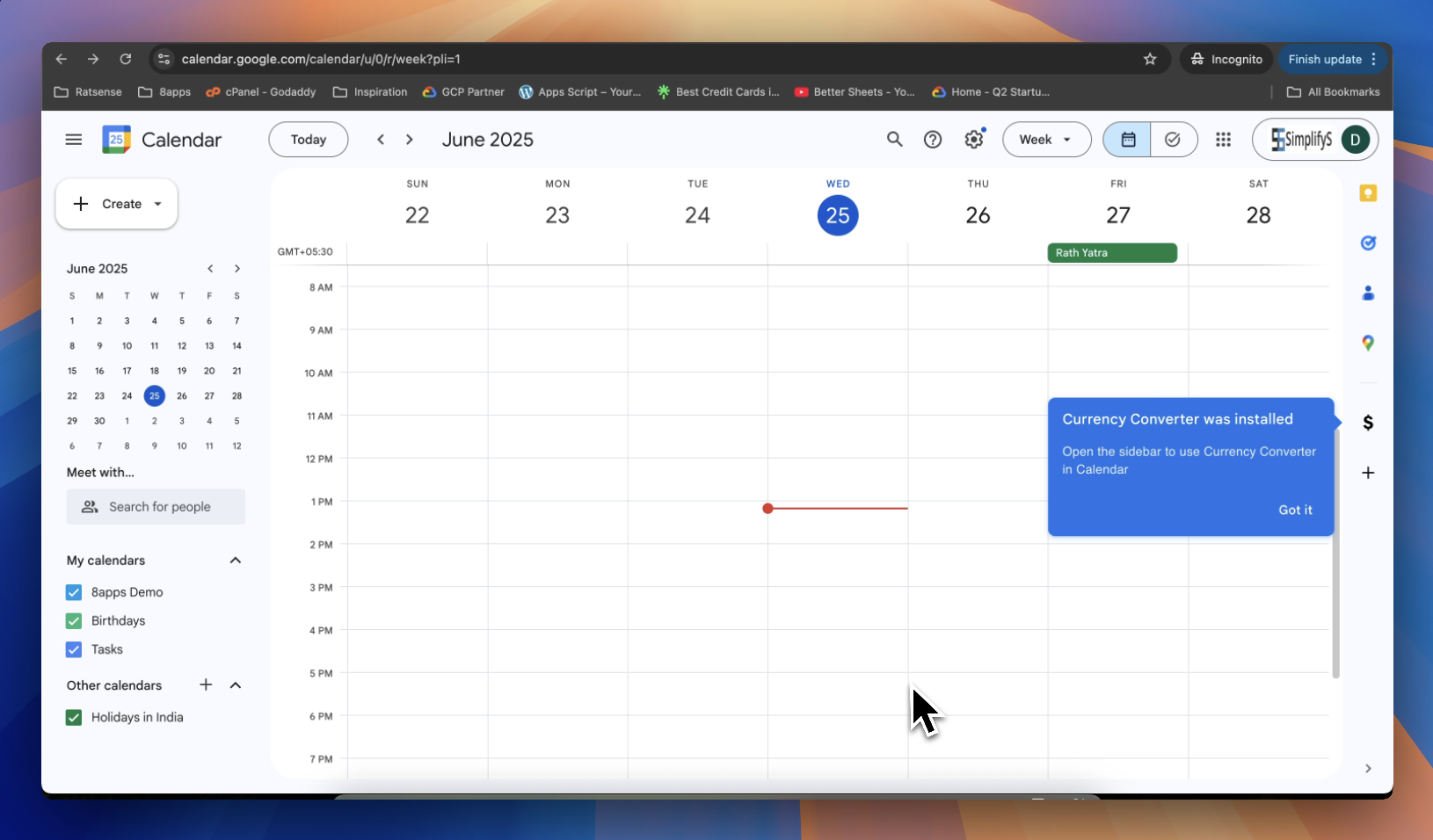Open the Google Keep sidebar icon
The image size is (1433, 840).
1368,193
